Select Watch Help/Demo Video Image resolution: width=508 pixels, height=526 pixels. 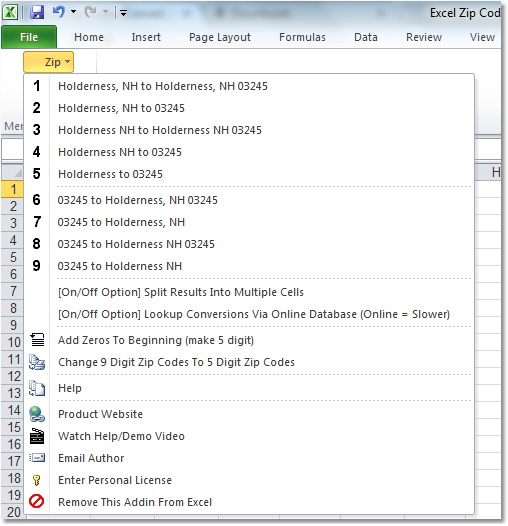[249, 436]
